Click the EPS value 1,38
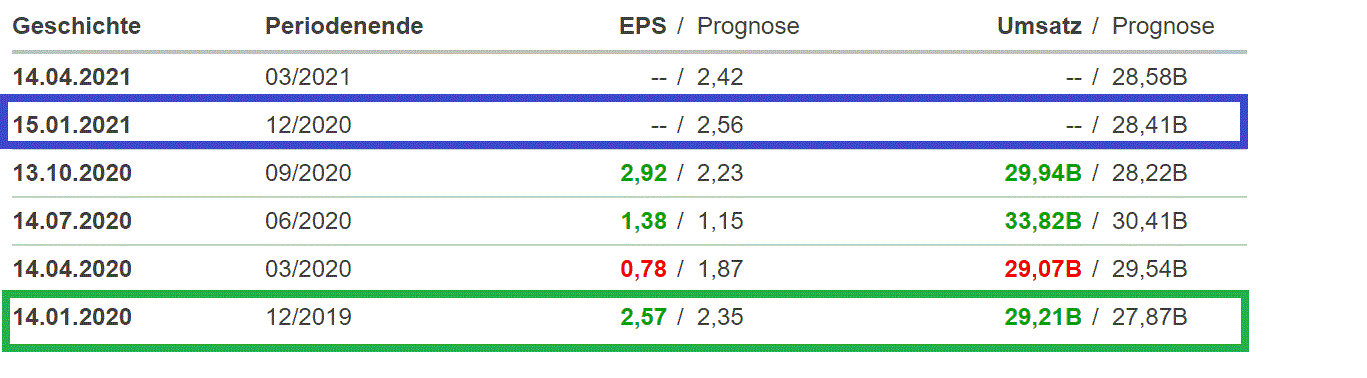This screenshot has height=378, width=1367. 643,221
